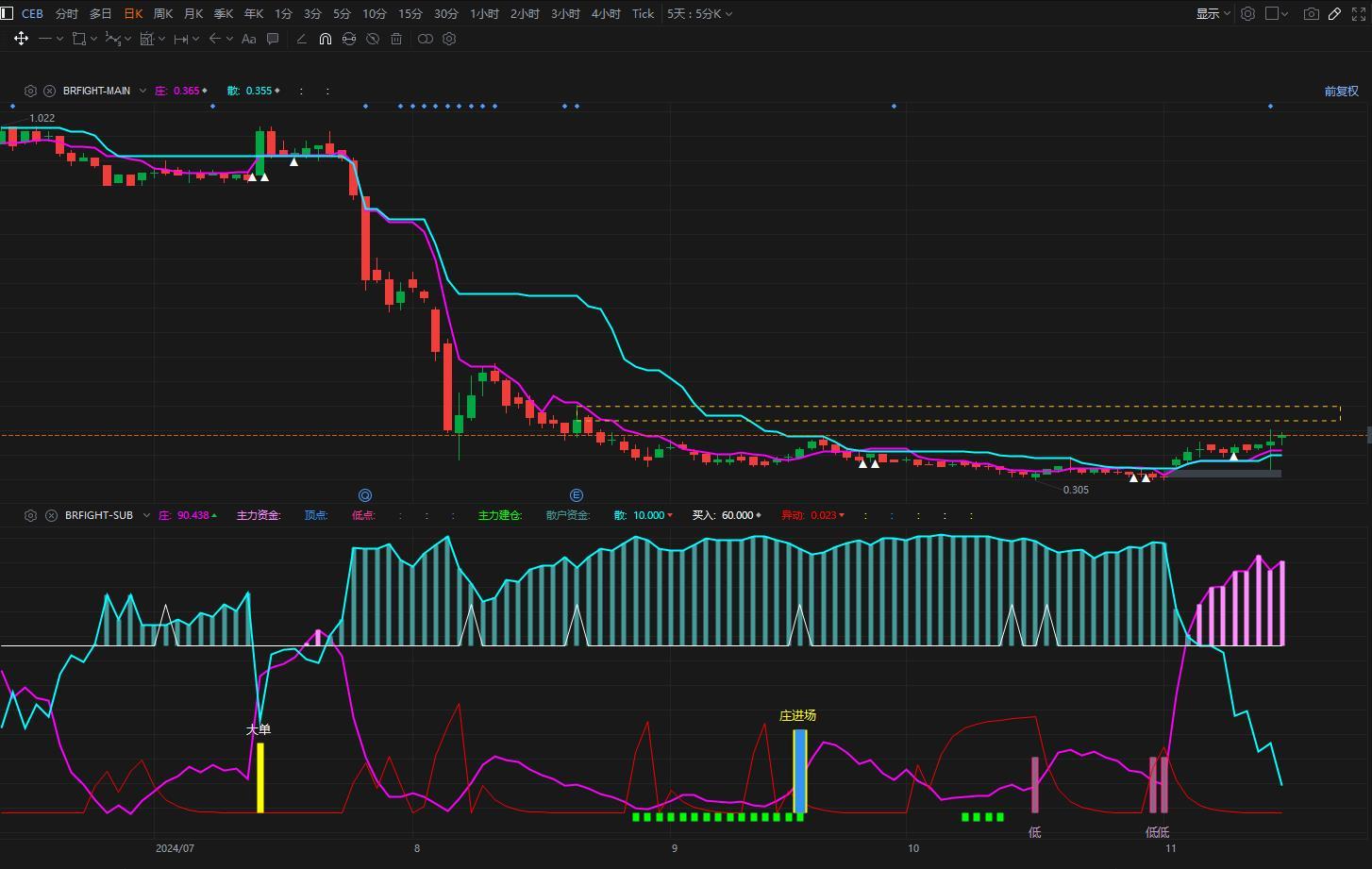Click the 1.022 high price label
This screenshot has height=869, width=1372.
coord(42,118)
